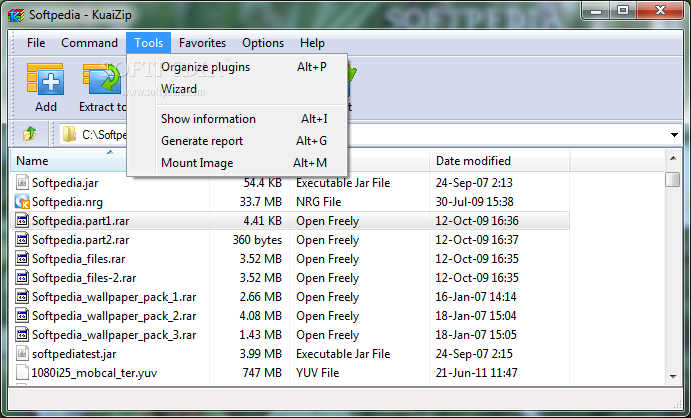
Task: Click the NRG File type cell
Action: [x=319, y=202]
